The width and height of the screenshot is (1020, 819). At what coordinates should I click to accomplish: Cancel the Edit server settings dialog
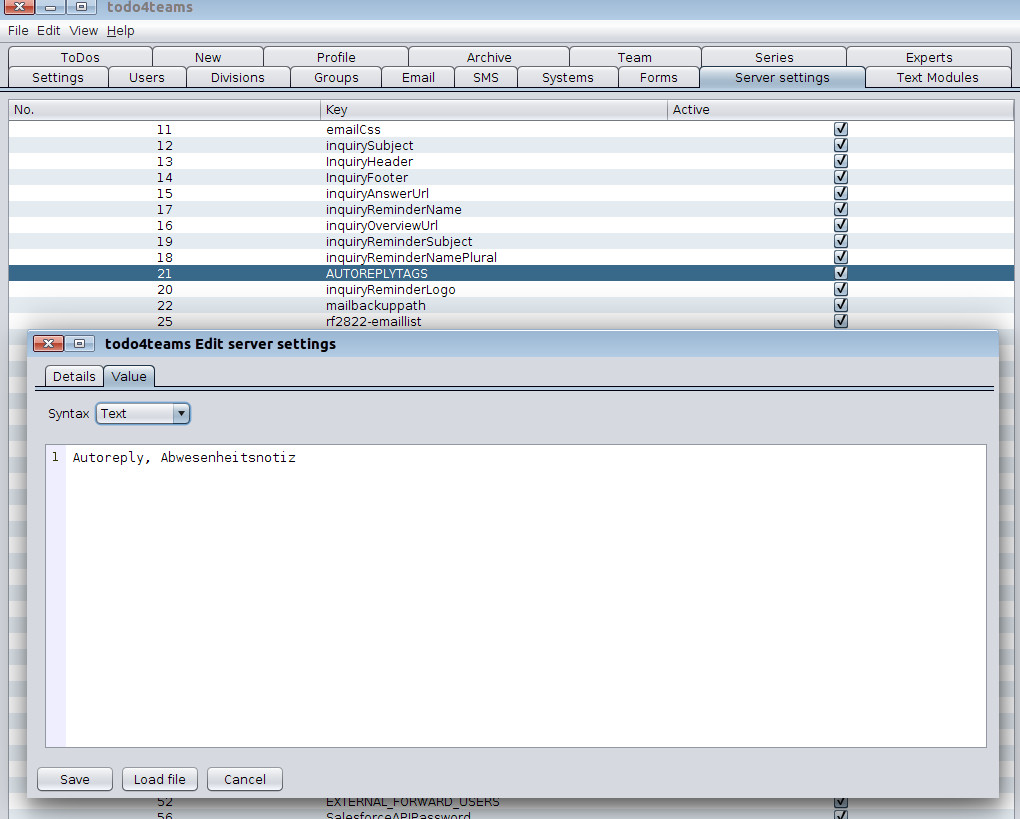coord(245,779)
